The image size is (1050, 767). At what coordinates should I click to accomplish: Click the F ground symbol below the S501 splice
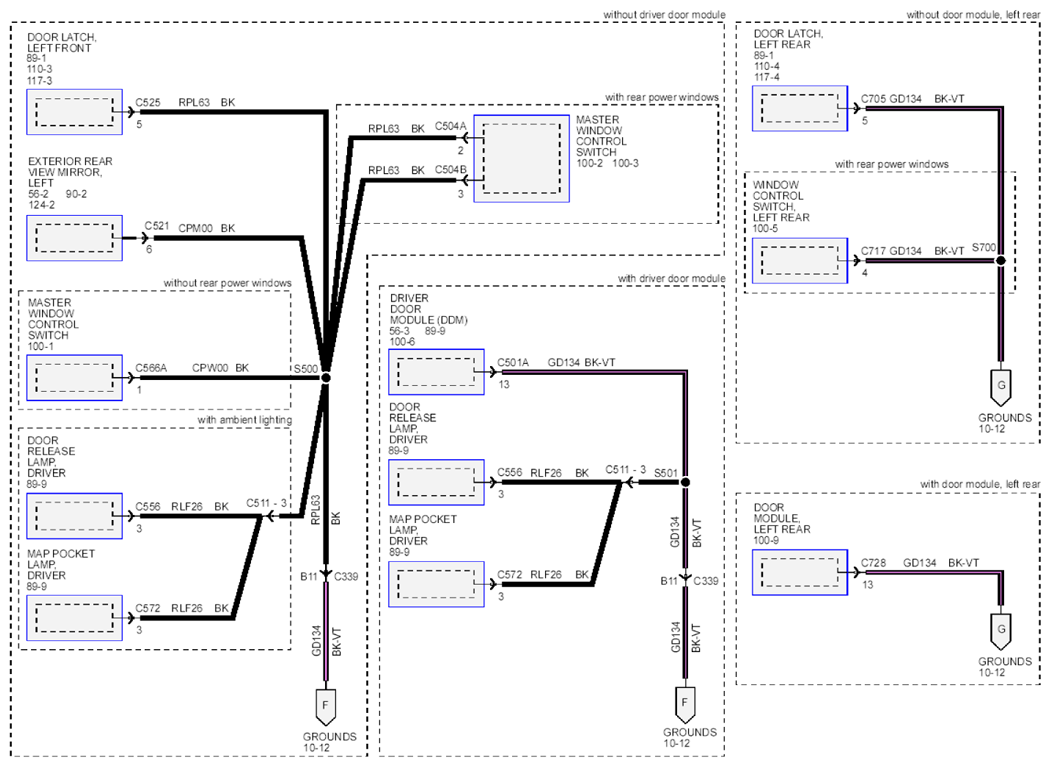(684, 705)
